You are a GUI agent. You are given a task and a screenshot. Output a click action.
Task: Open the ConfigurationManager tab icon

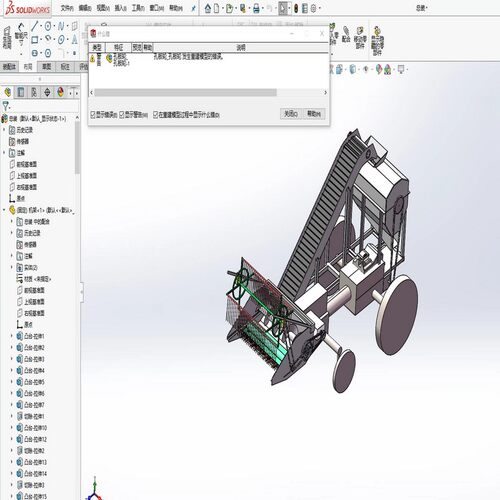34,92
